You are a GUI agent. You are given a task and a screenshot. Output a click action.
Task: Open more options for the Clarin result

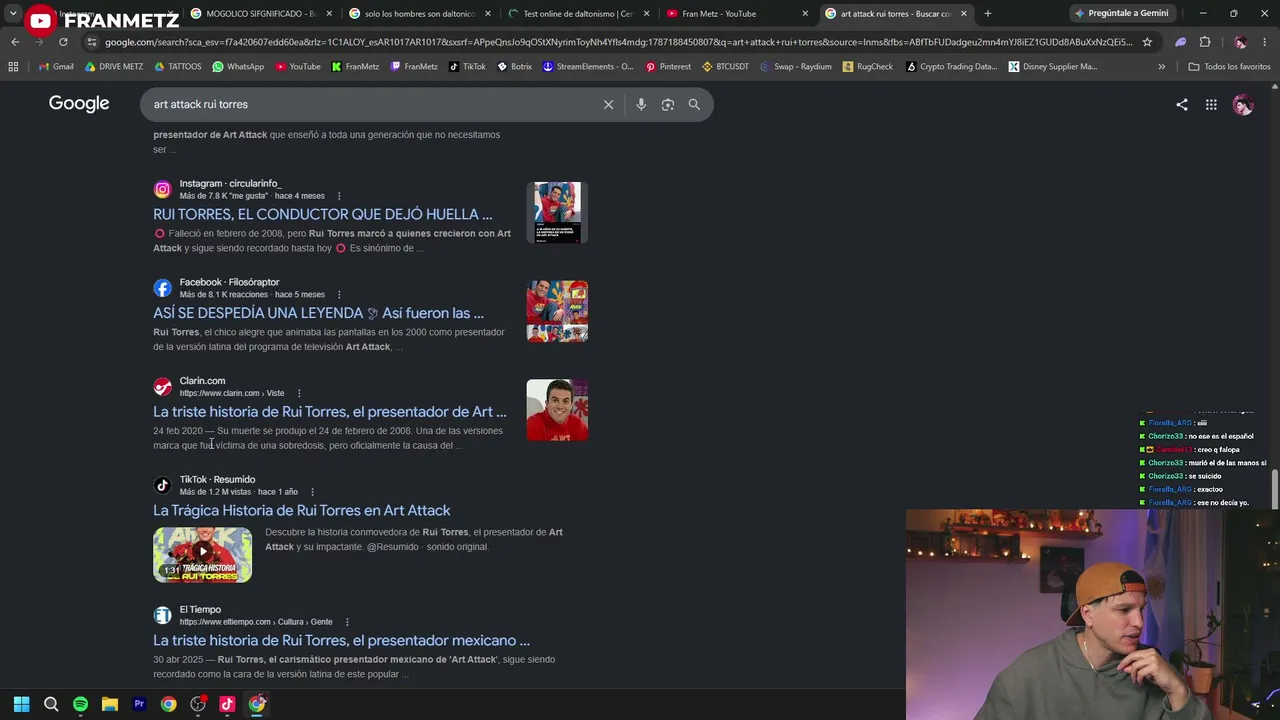click(298, 393)
